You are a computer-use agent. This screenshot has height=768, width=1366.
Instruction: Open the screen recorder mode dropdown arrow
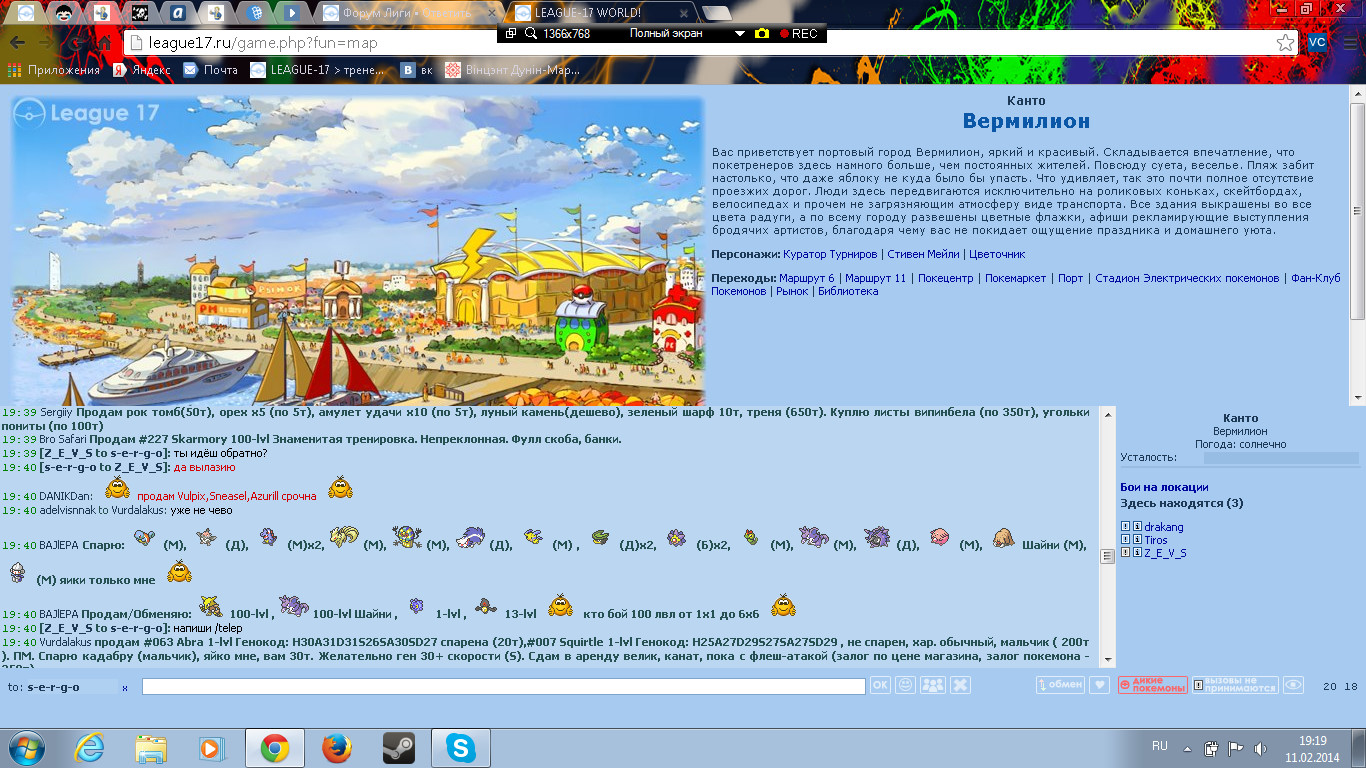point(740,34)
